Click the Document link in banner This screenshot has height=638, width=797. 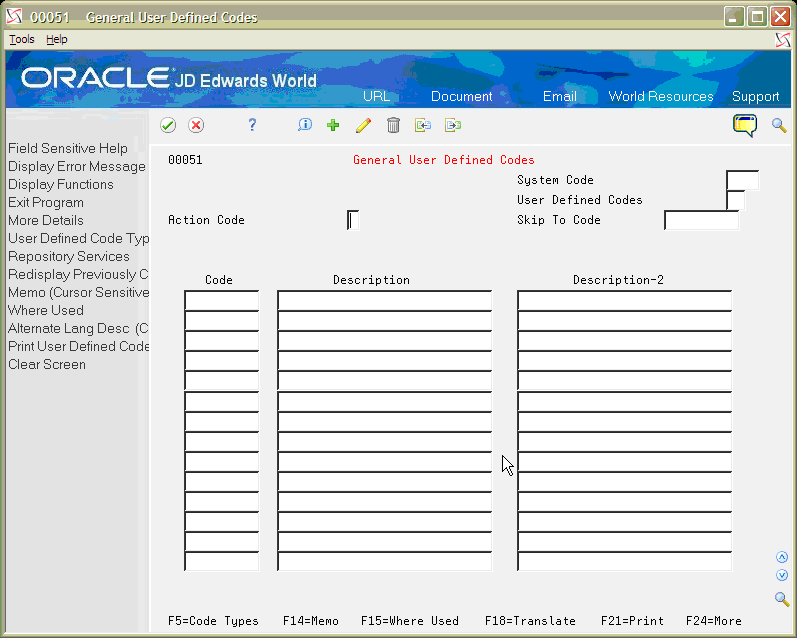click(462, 96)
